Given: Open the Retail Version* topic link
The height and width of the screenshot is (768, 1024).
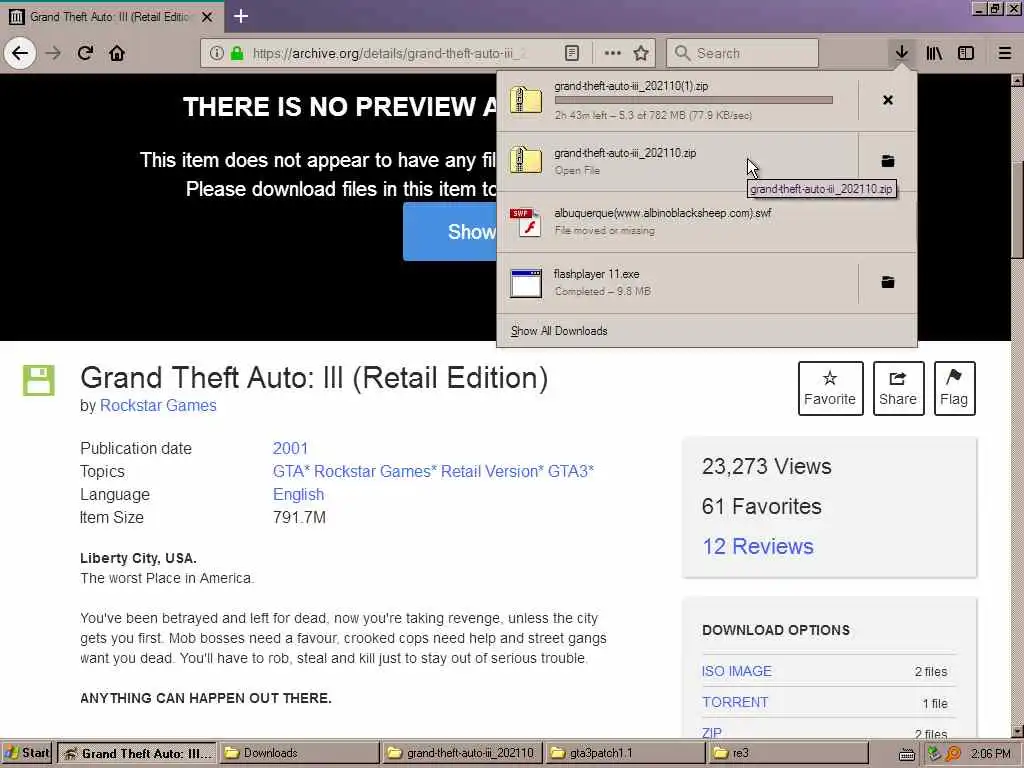Looking at the screenshot, I should [492, 472].
